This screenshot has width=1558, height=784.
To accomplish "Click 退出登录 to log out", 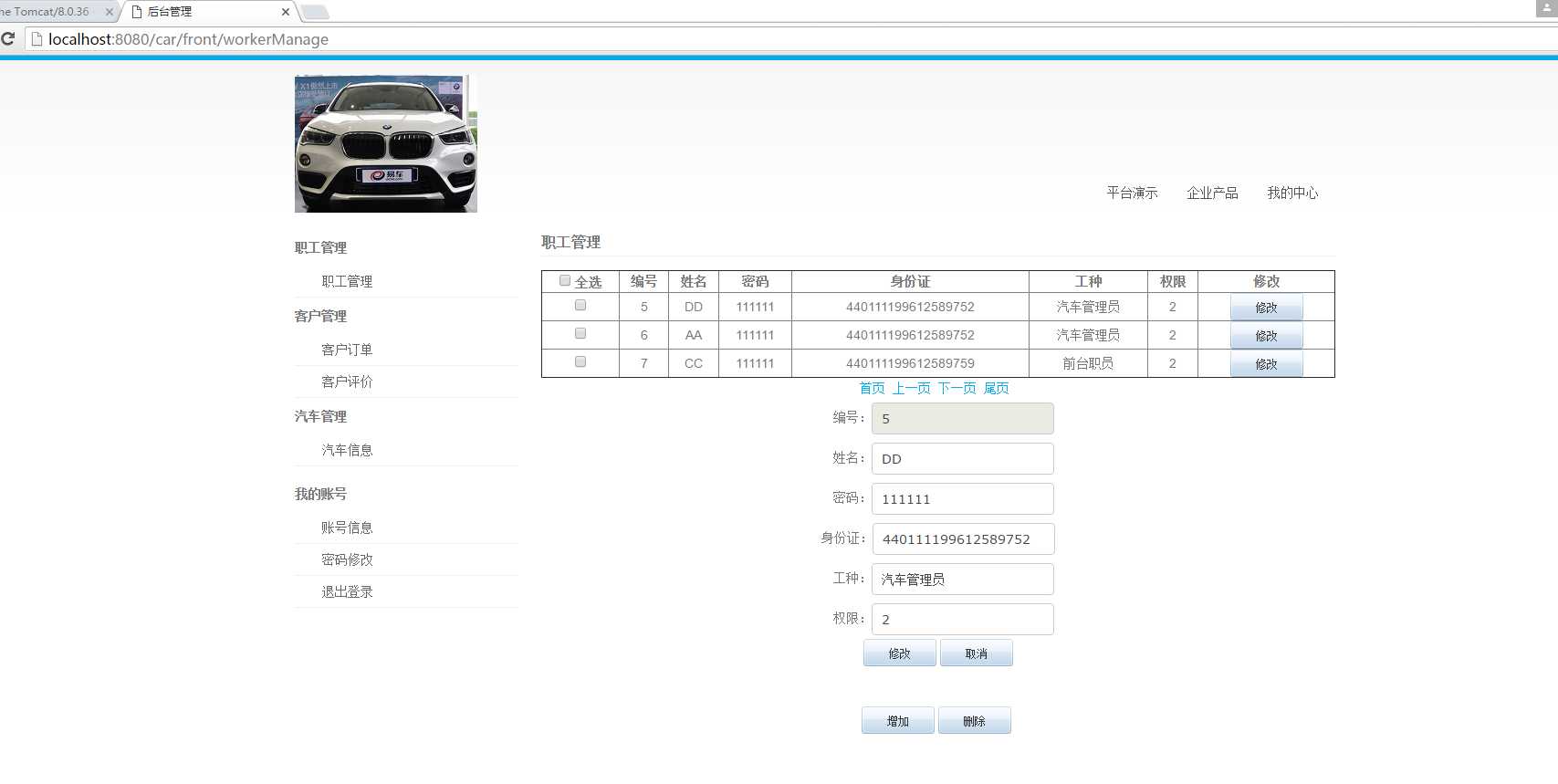I will (x=347, y=591).
